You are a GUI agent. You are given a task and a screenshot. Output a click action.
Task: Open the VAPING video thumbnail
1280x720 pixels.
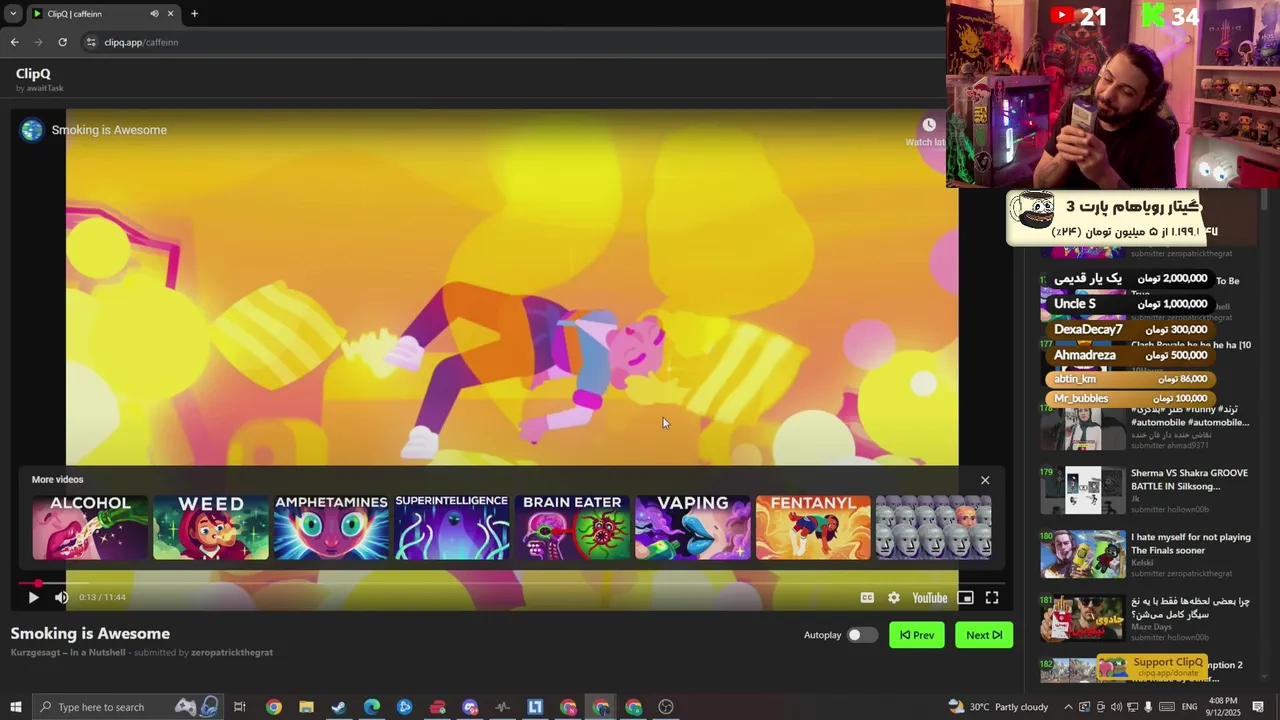(x=692, y=527)
